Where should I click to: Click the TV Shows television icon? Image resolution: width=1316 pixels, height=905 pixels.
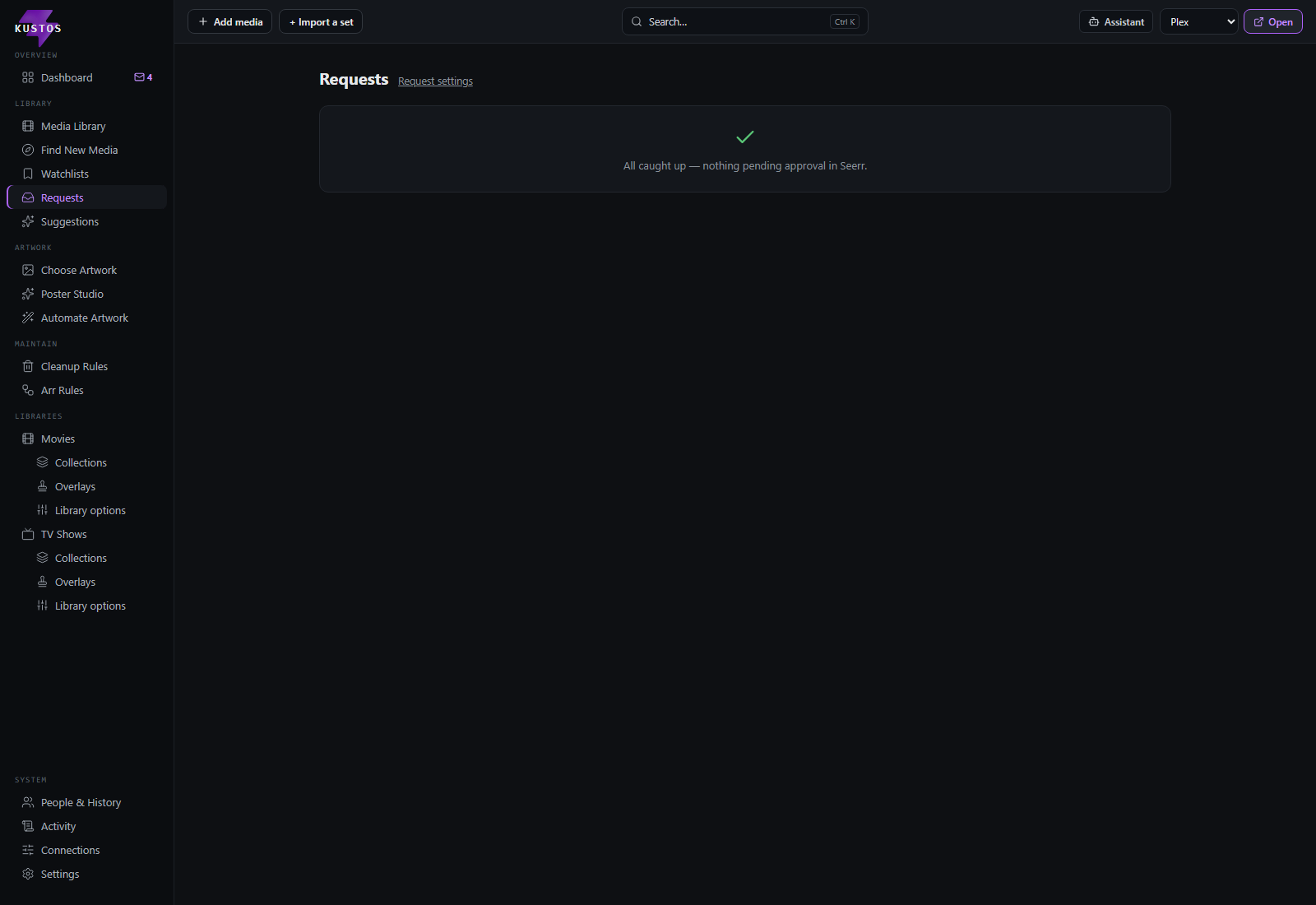tap(28, 534)
